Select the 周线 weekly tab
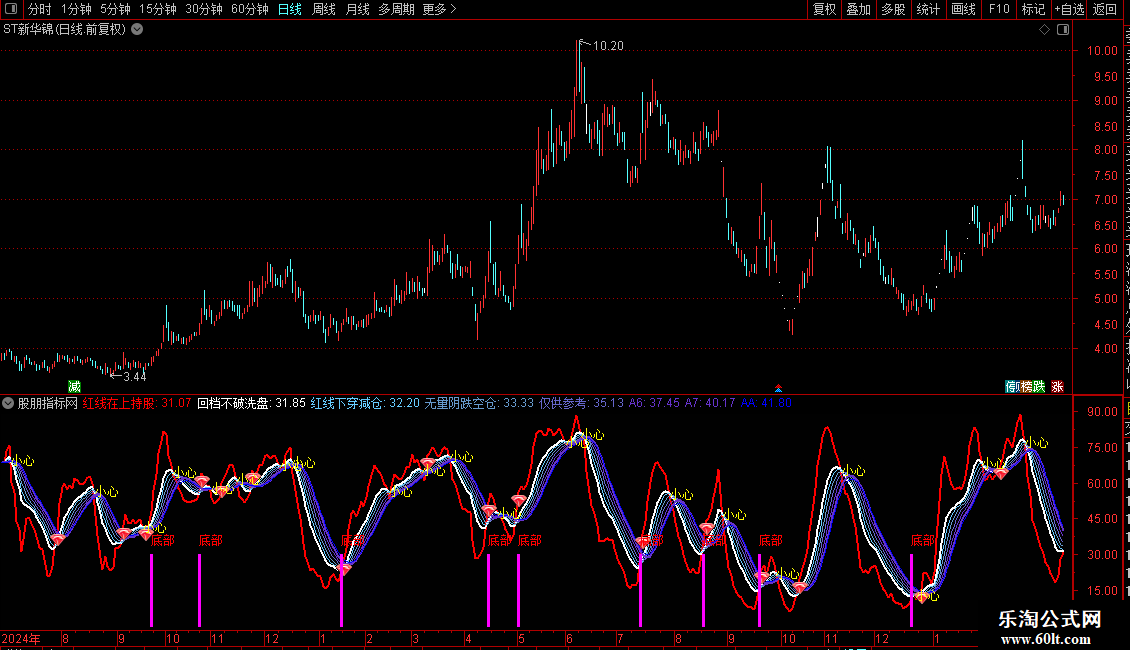The image size is (1130, 650). pos(324,9)
